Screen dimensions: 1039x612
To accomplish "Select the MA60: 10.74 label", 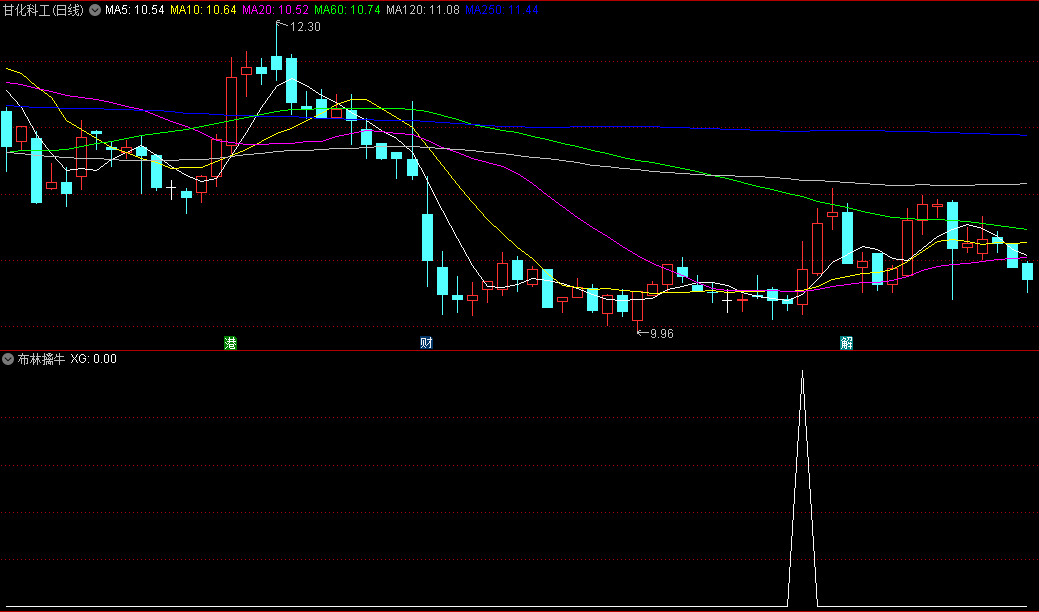I will [347, 10].
